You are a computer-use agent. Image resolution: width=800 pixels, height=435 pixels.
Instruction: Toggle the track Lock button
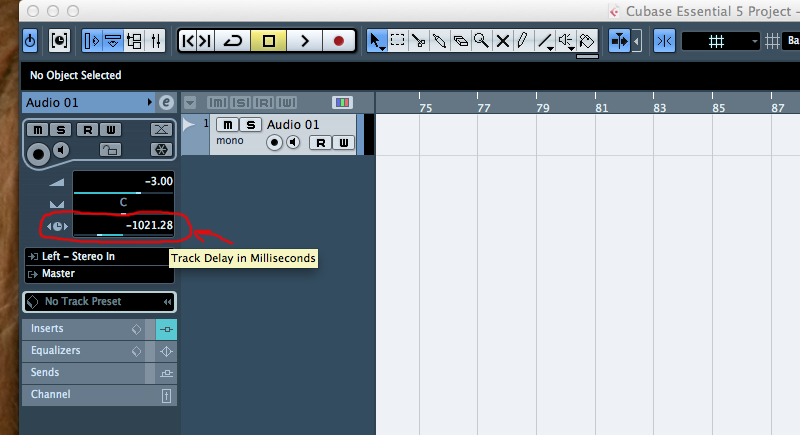point(110,149)
